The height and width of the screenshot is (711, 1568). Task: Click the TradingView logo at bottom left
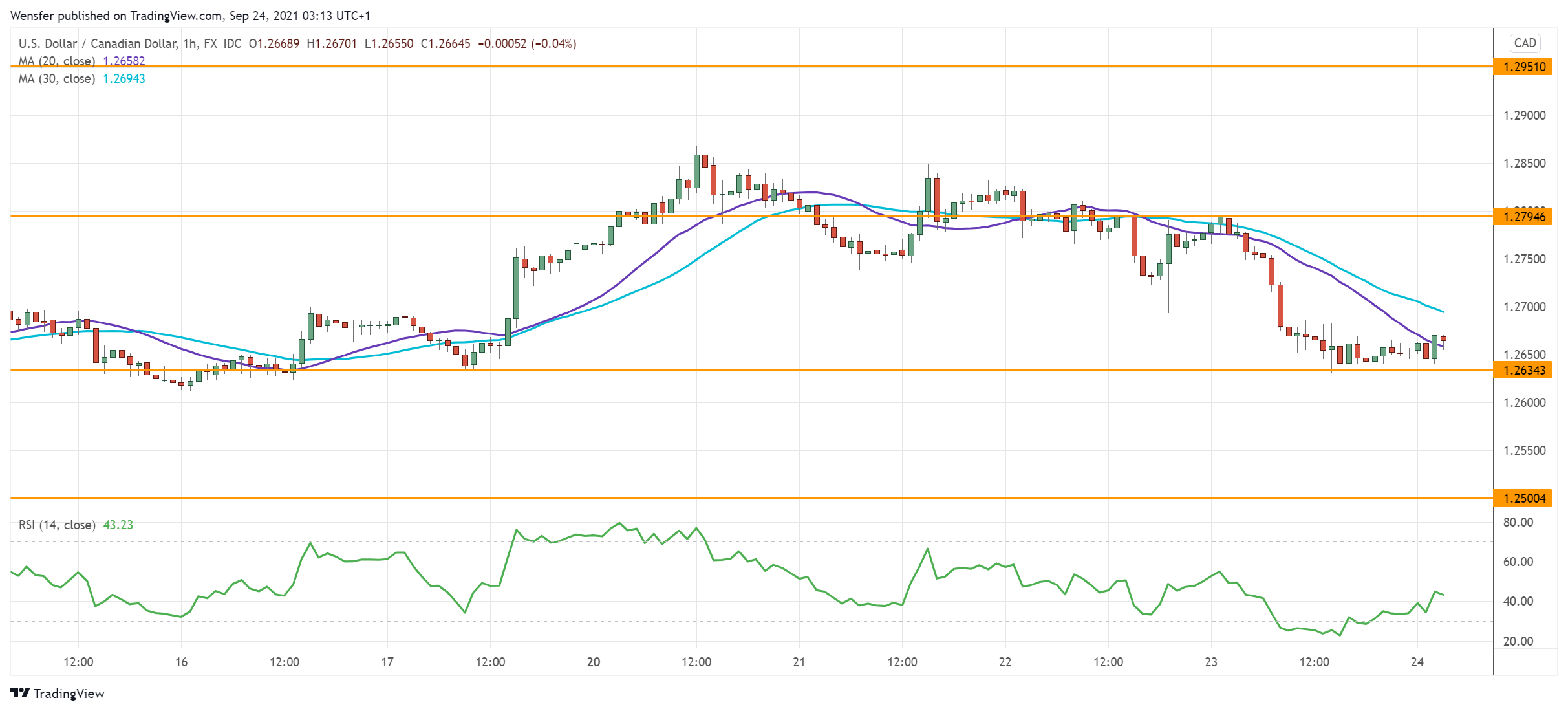click(x=62, y=694)
